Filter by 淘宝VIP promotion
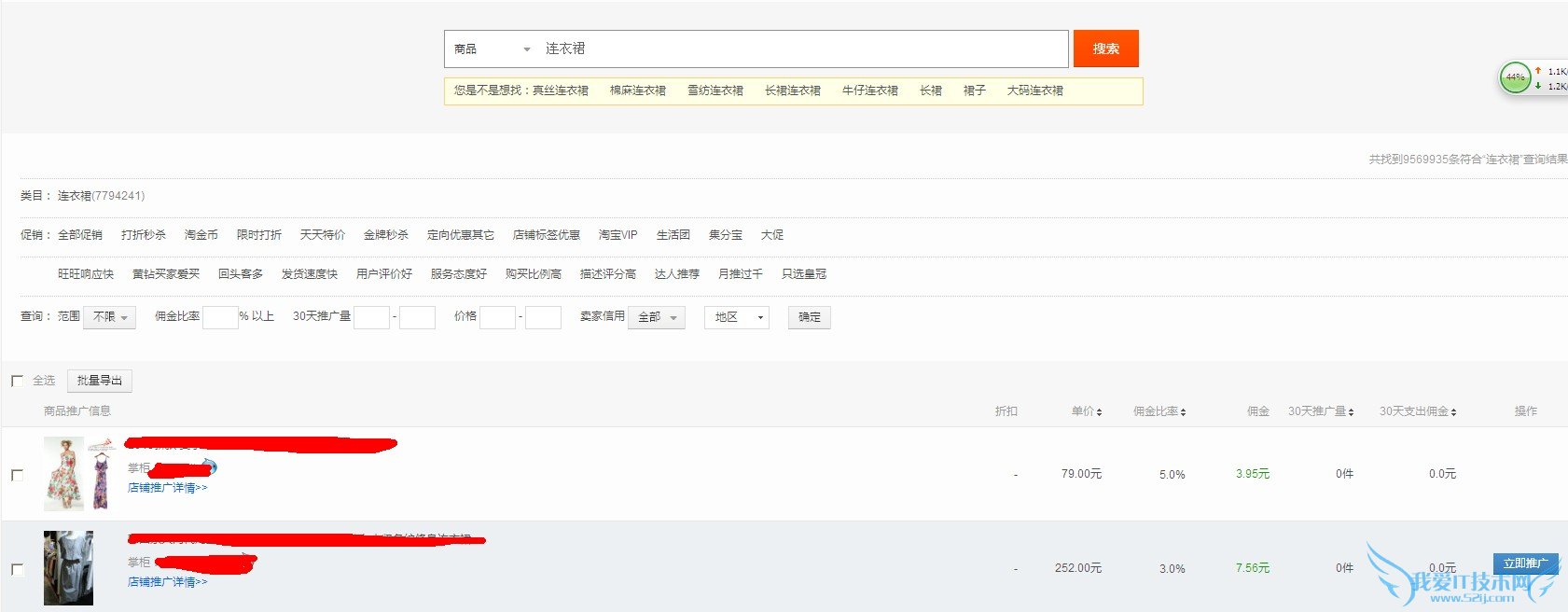 [617, 235]
